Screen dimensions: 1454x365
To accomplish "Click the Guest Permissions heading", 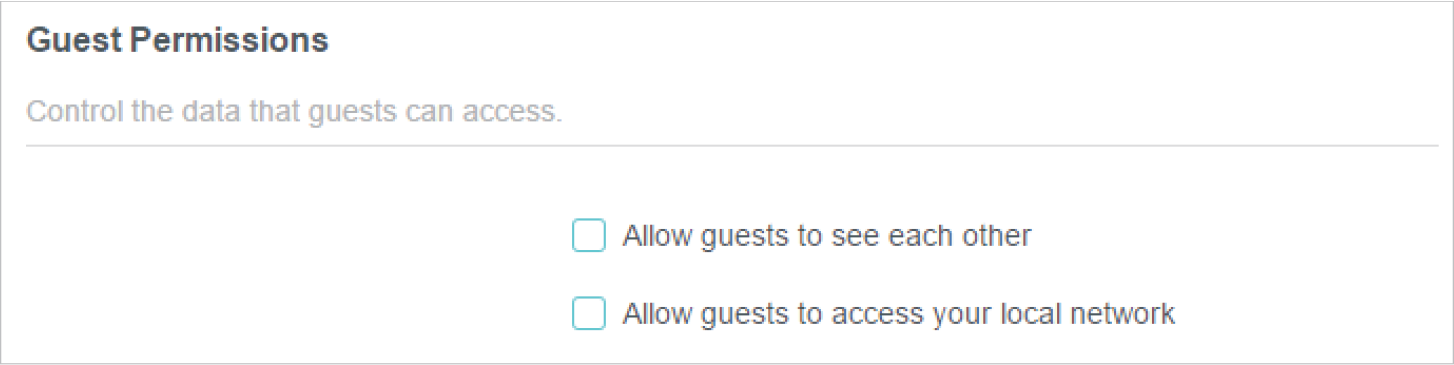I will click(x=177, y=41).
